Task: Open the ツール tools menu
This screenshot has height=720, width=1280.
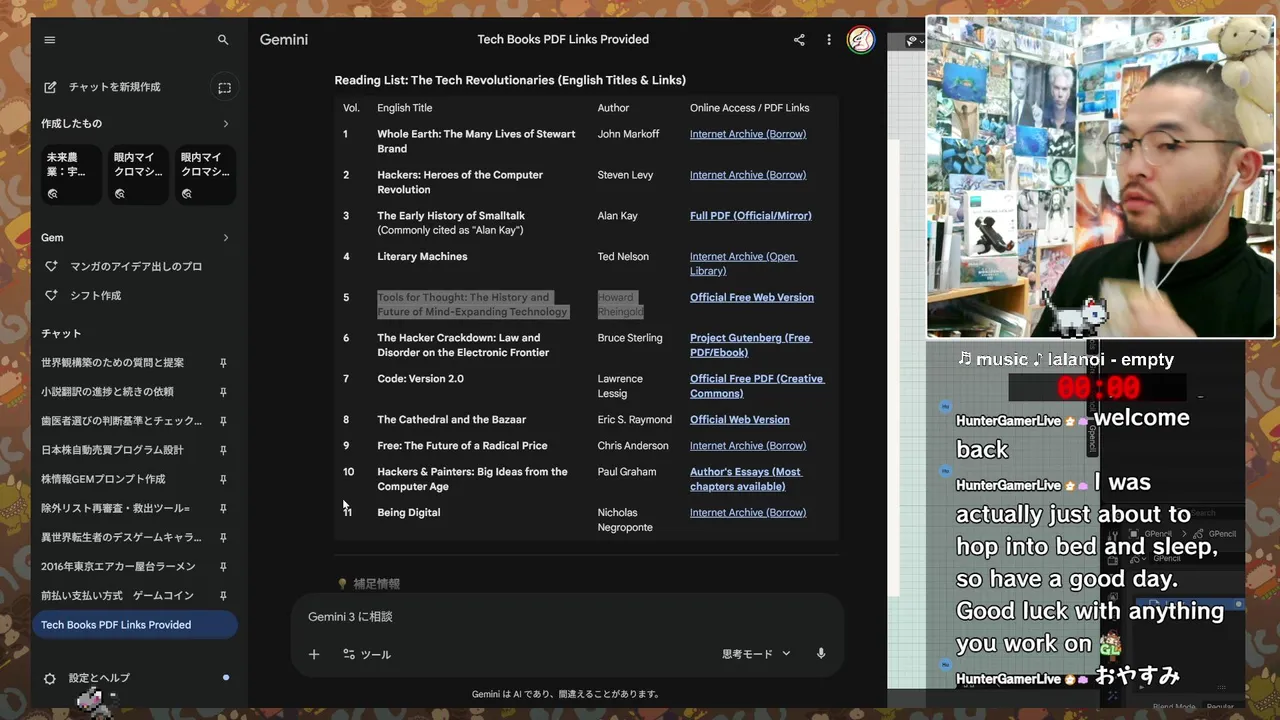Action: [x=367, y=654]
